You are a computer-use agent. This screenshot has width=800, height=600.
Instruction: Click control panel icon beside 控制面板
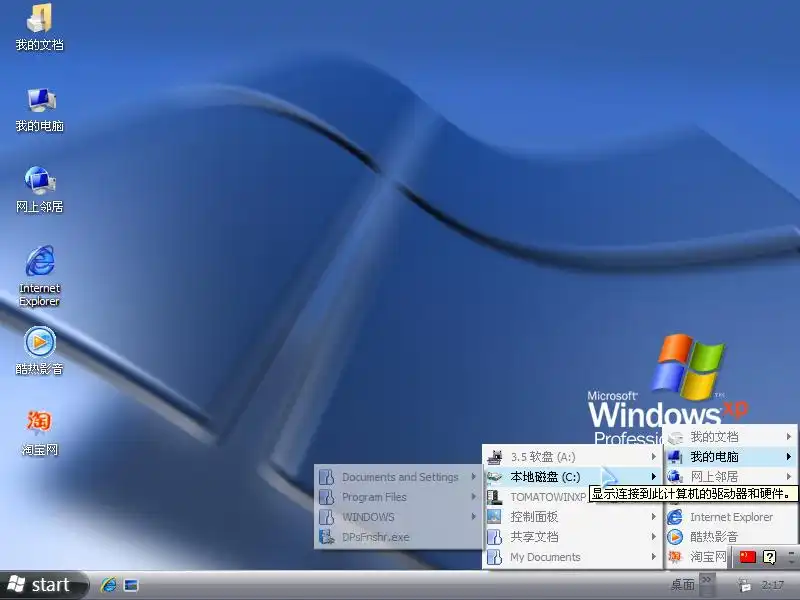click(x=494, y=517)
